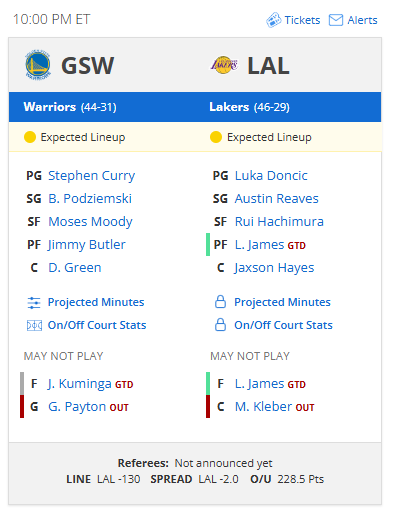This screenshot has width=394, height=518.
Task: Open J. Kuminga under May Not Play
Action: [79, 384]
